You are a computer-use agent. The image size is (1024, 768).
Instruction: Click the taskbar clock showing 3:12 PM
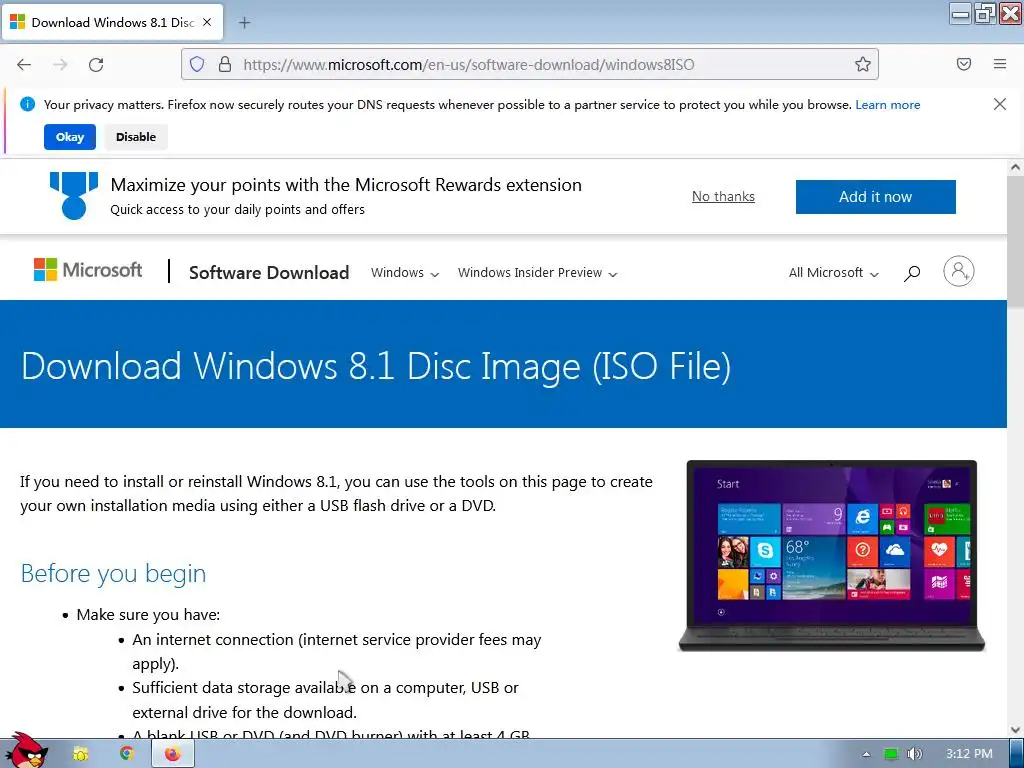point(969,754)
